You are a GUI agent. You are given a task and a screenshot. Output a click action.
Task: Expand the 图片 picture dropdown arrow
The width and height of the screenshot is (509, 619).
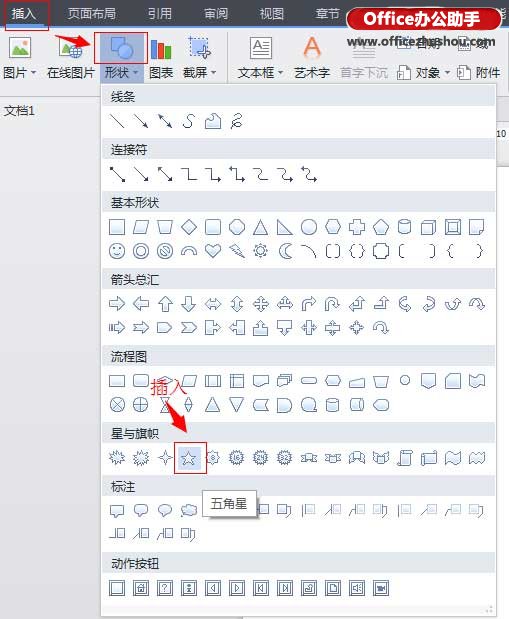34,73
